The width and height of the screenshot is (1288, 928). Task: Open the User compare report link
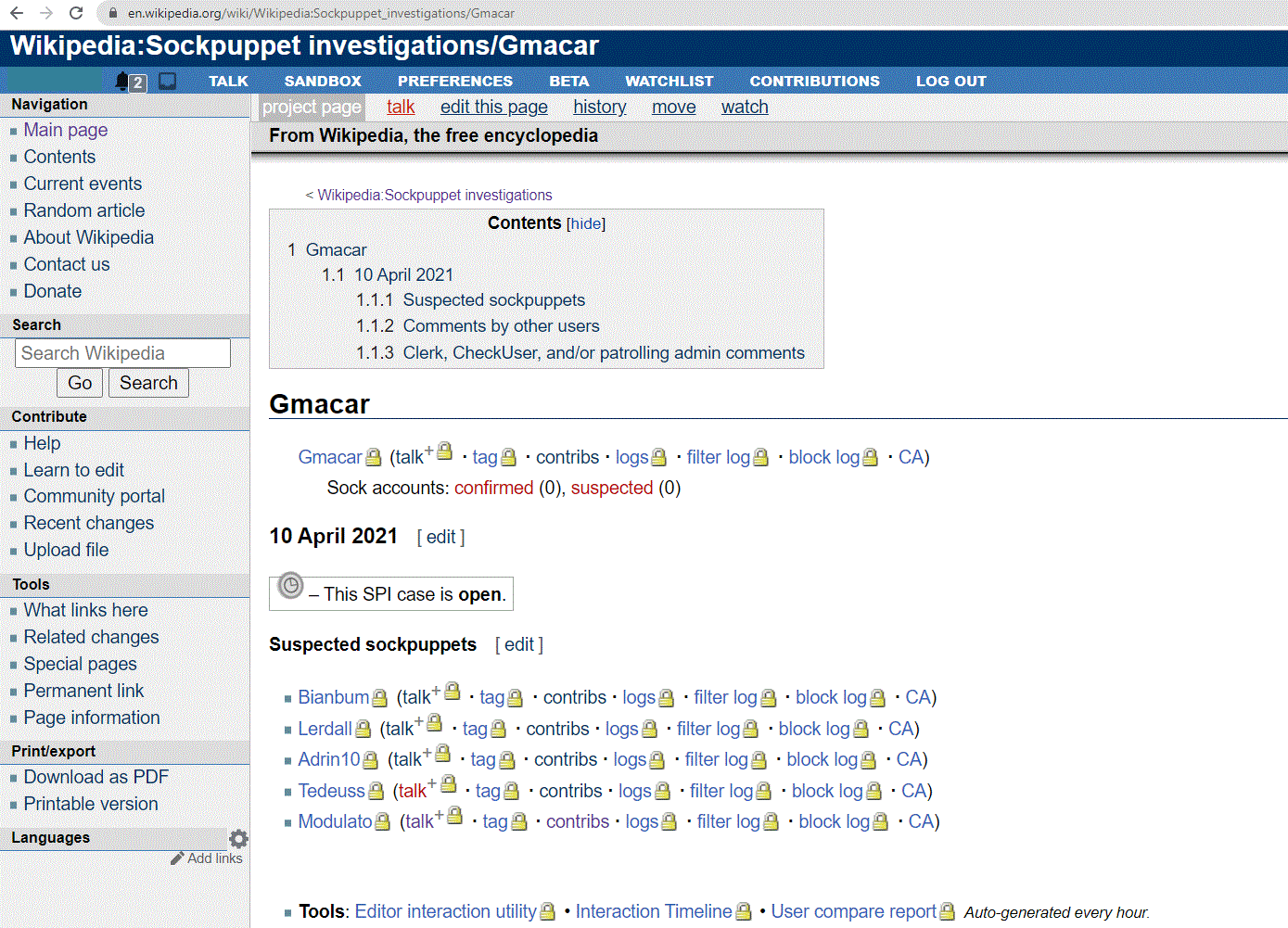(x=854, y=911)
